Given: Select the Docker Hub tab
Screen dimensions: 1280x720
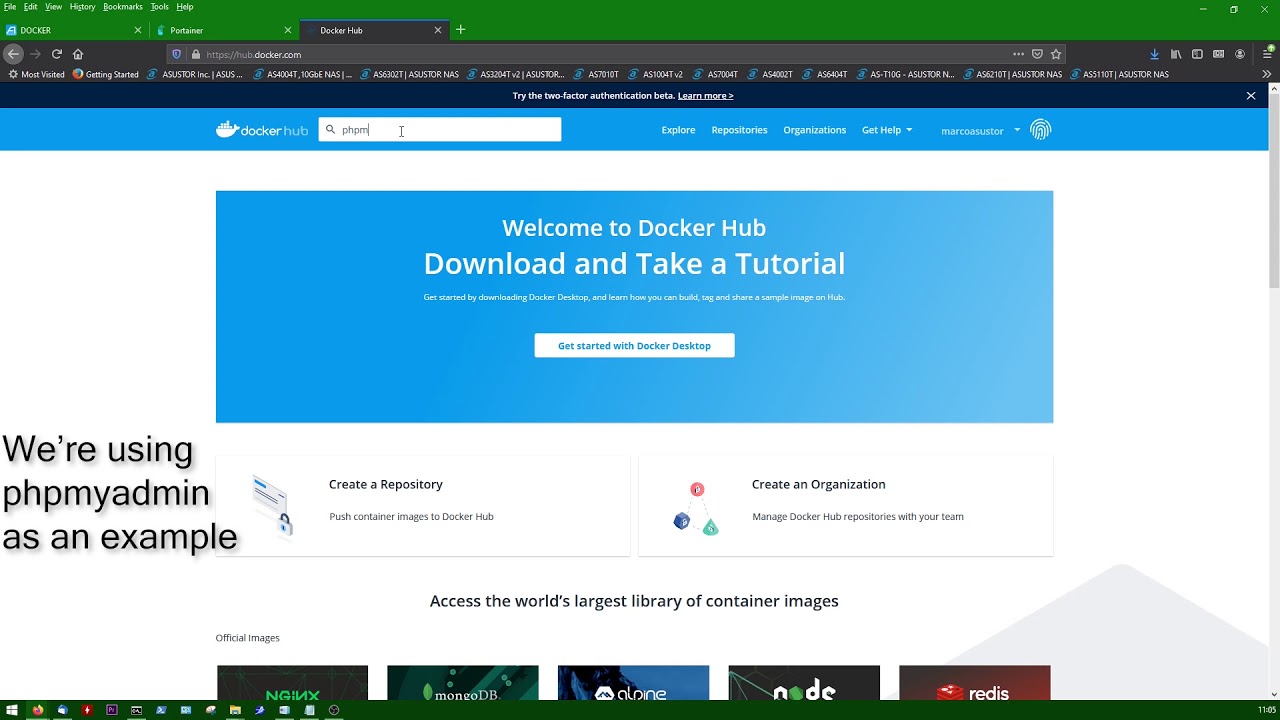Looking at the screenshot, I should (375, 30).
